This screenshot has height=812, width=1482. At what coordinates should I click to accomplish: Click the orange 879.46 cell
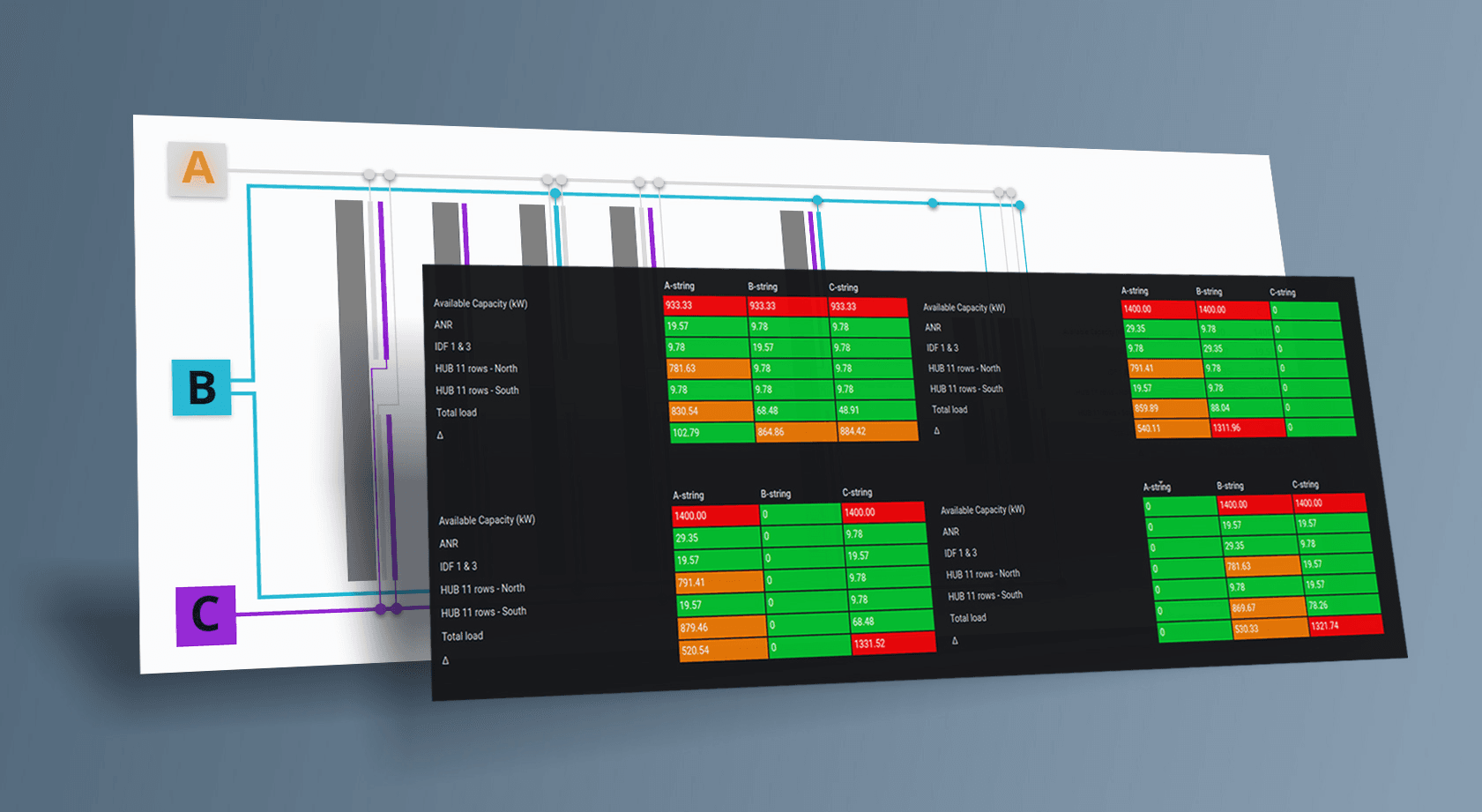coord(720,627)
